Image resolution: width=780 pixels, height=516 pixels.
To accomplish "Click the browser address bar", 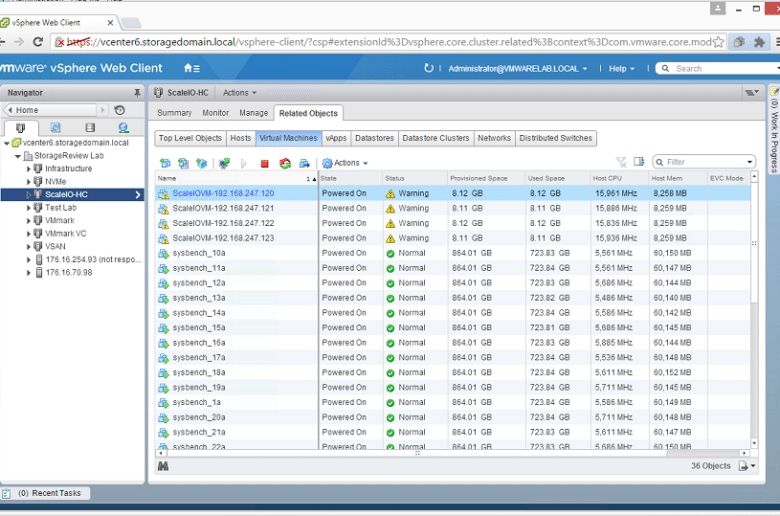I will 388,42.
